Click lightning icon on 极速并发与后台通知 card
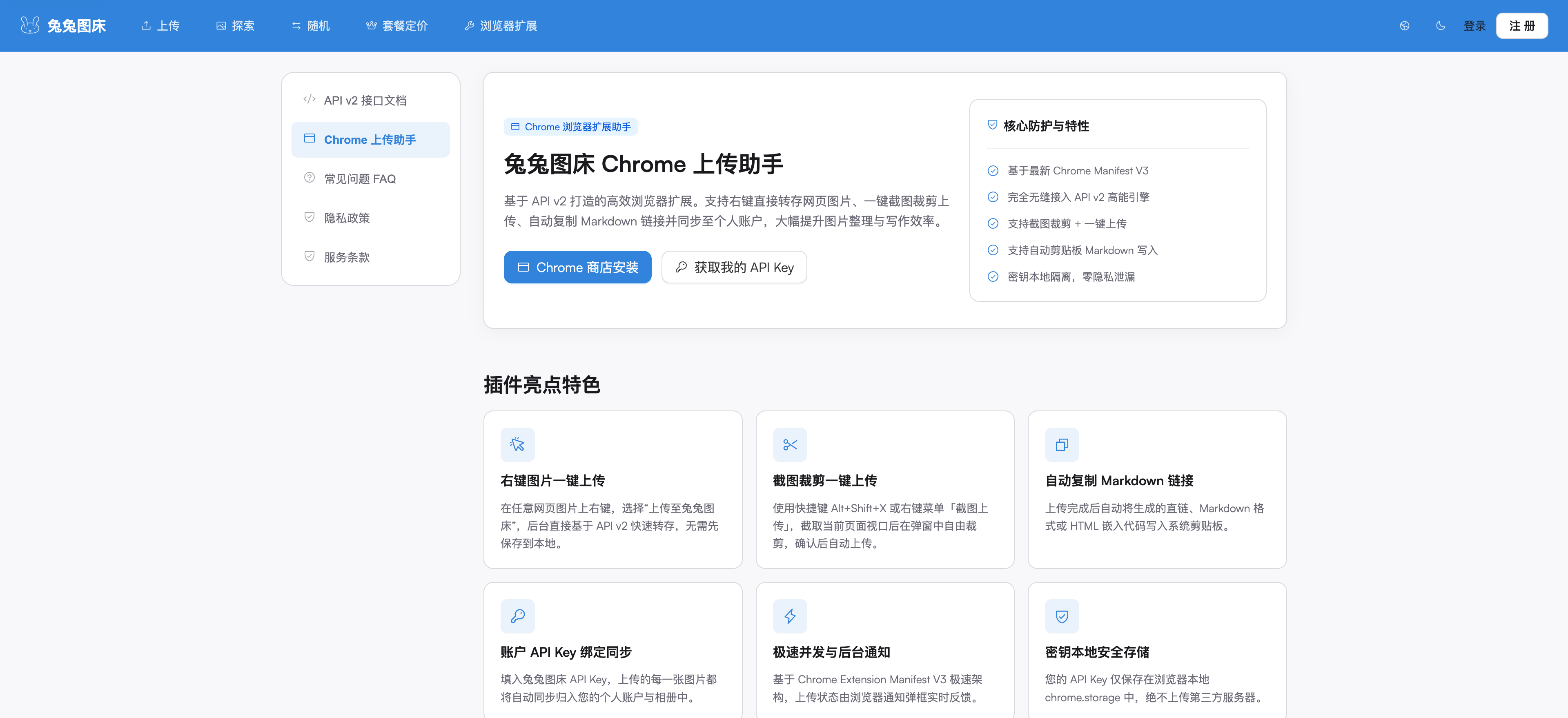1568x718 pixels. 789,616
